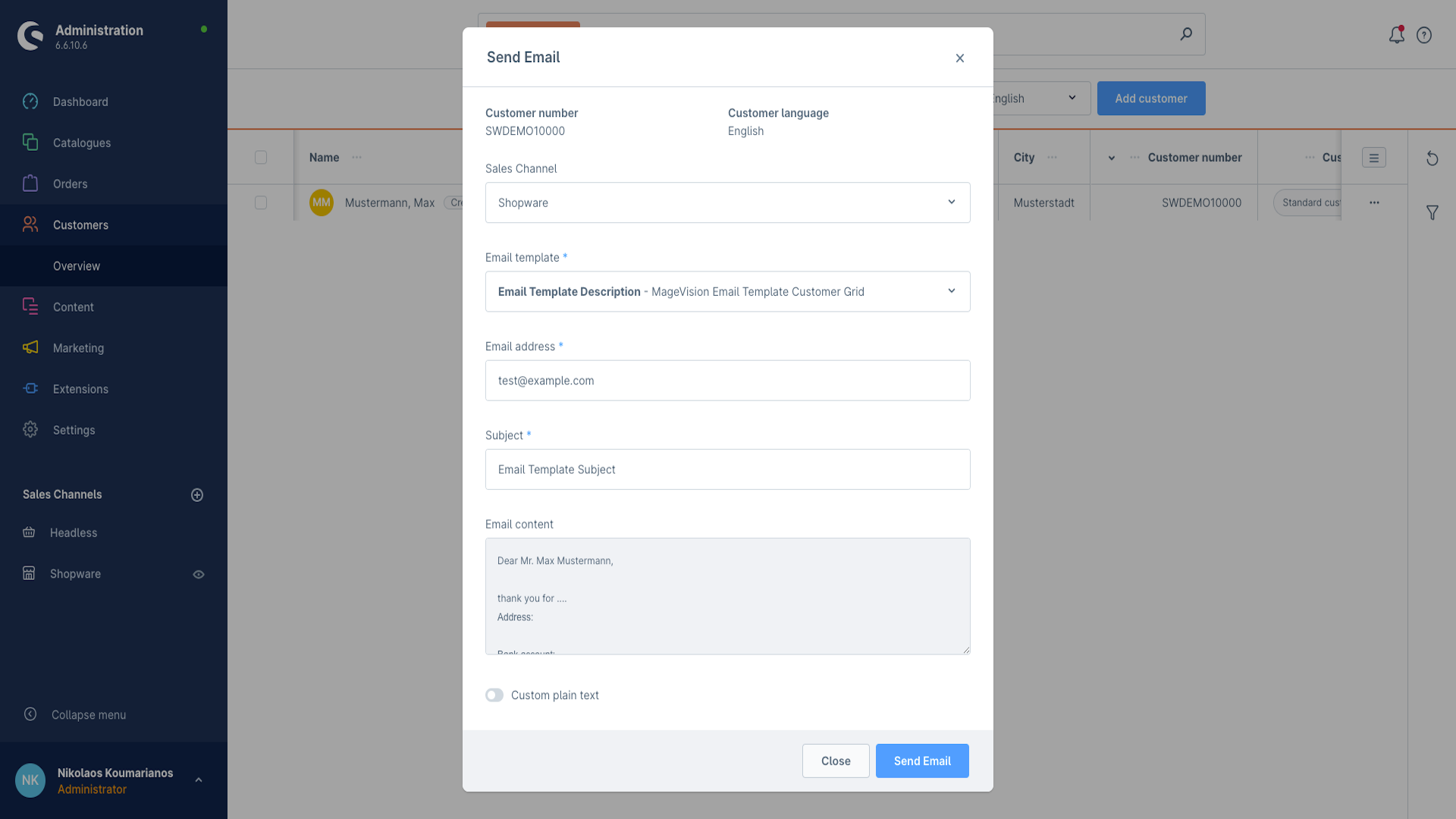Check the Mustermann, Max row checkbox

(x=261, y=202)
